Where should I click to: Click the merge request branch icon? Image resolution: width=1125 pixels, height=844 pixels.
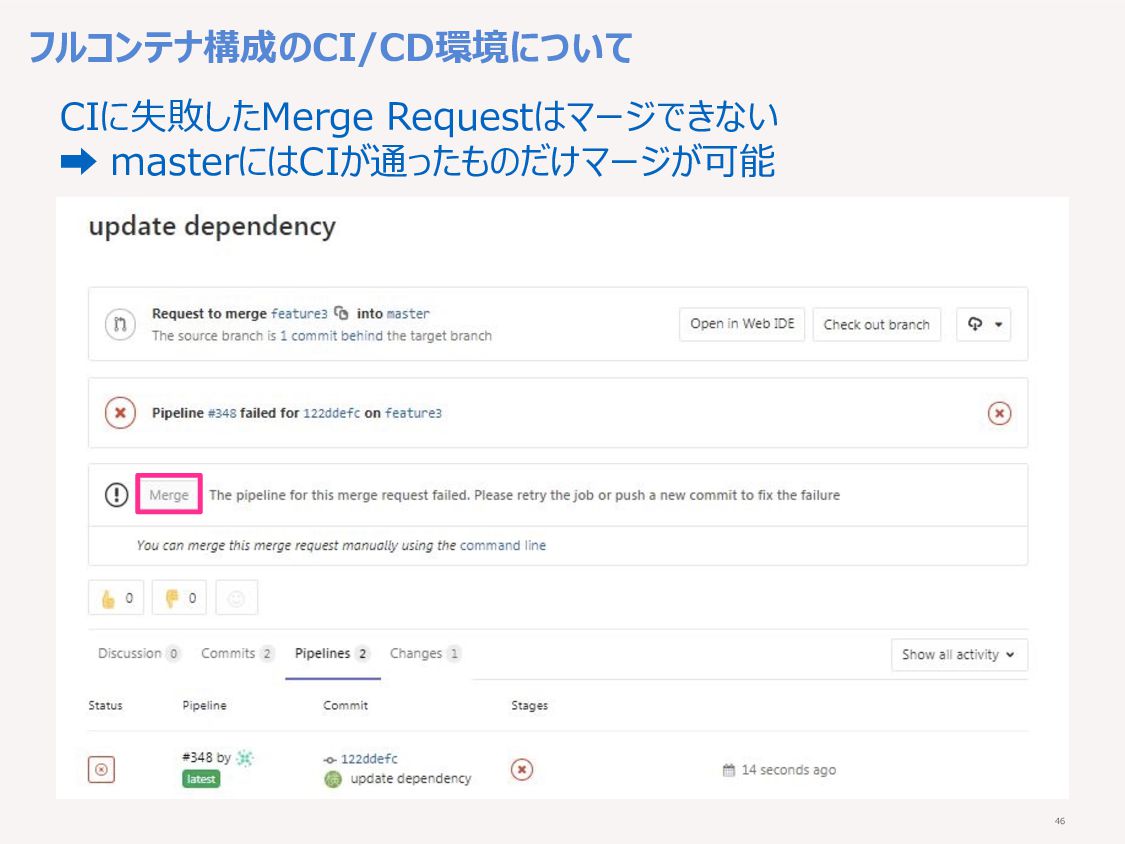coord(120,324)
